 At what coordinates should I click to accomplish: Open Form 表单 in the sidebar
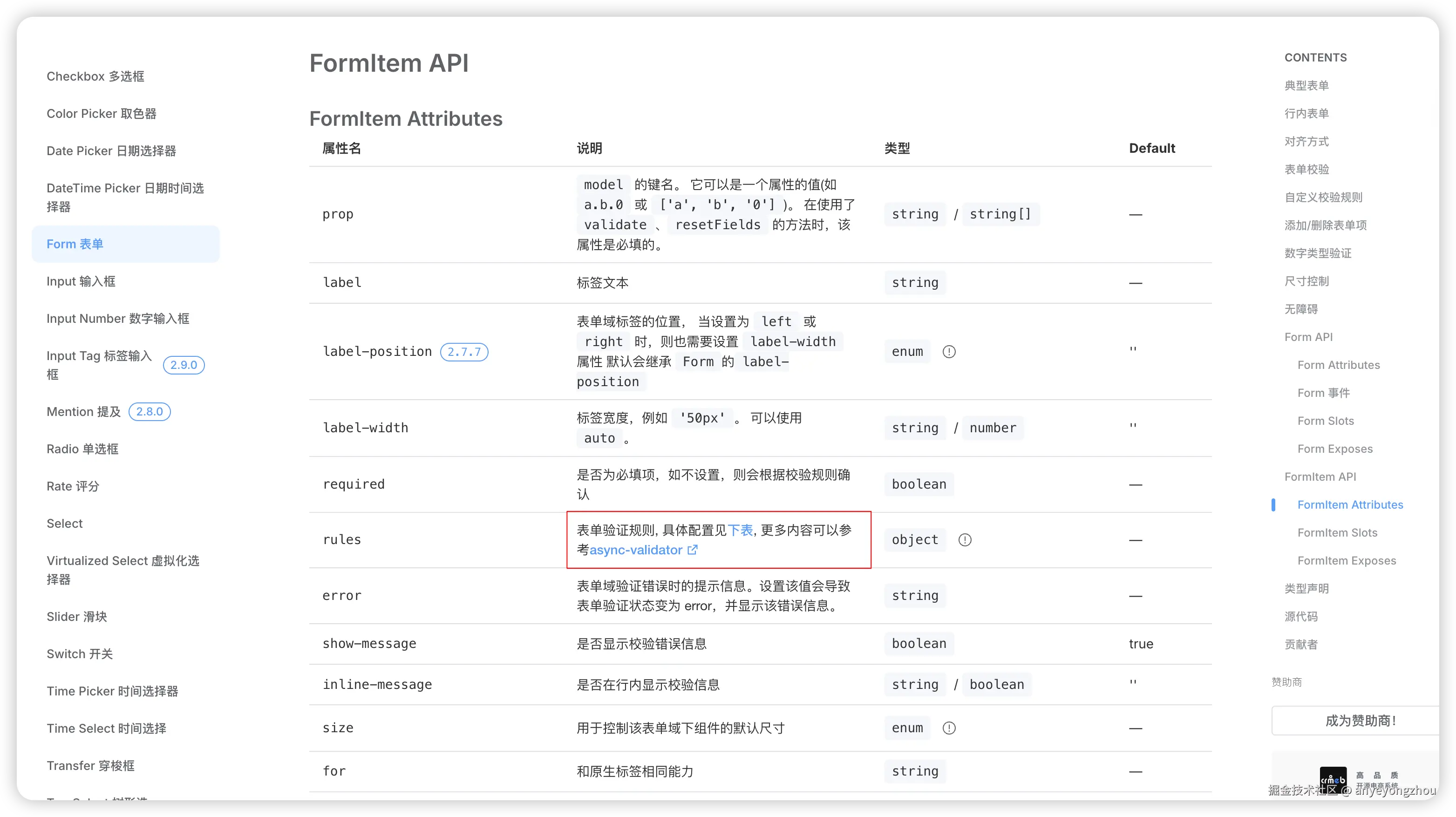tap(75, 244)
